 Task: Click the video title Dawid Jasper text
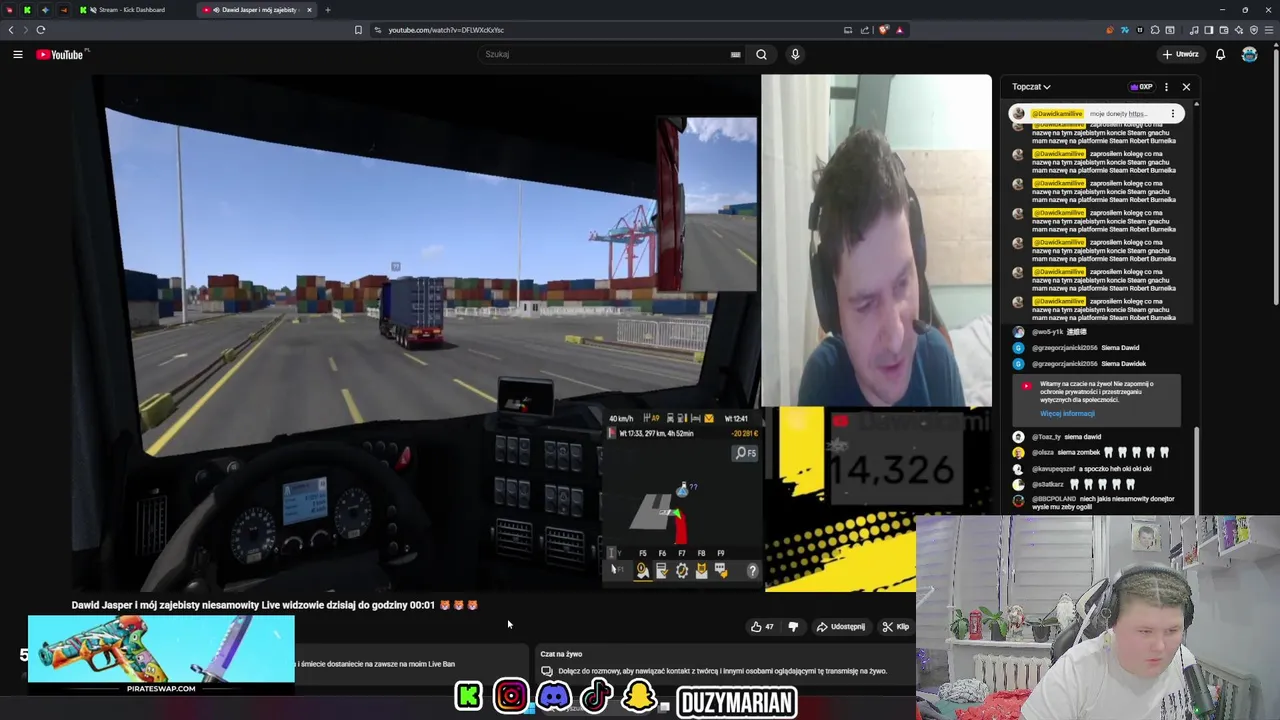274,605
